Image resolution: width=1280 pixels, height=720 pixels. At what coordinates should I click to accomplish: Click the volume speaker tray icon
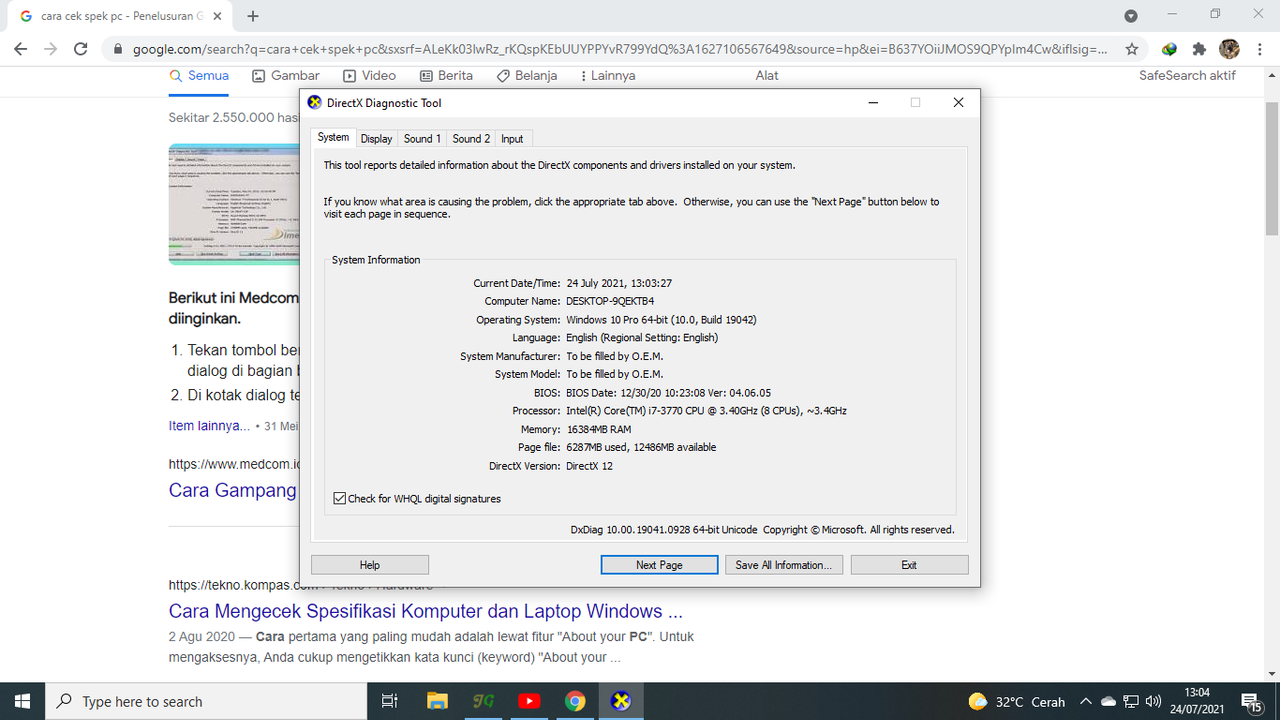tap(1153, 701)
